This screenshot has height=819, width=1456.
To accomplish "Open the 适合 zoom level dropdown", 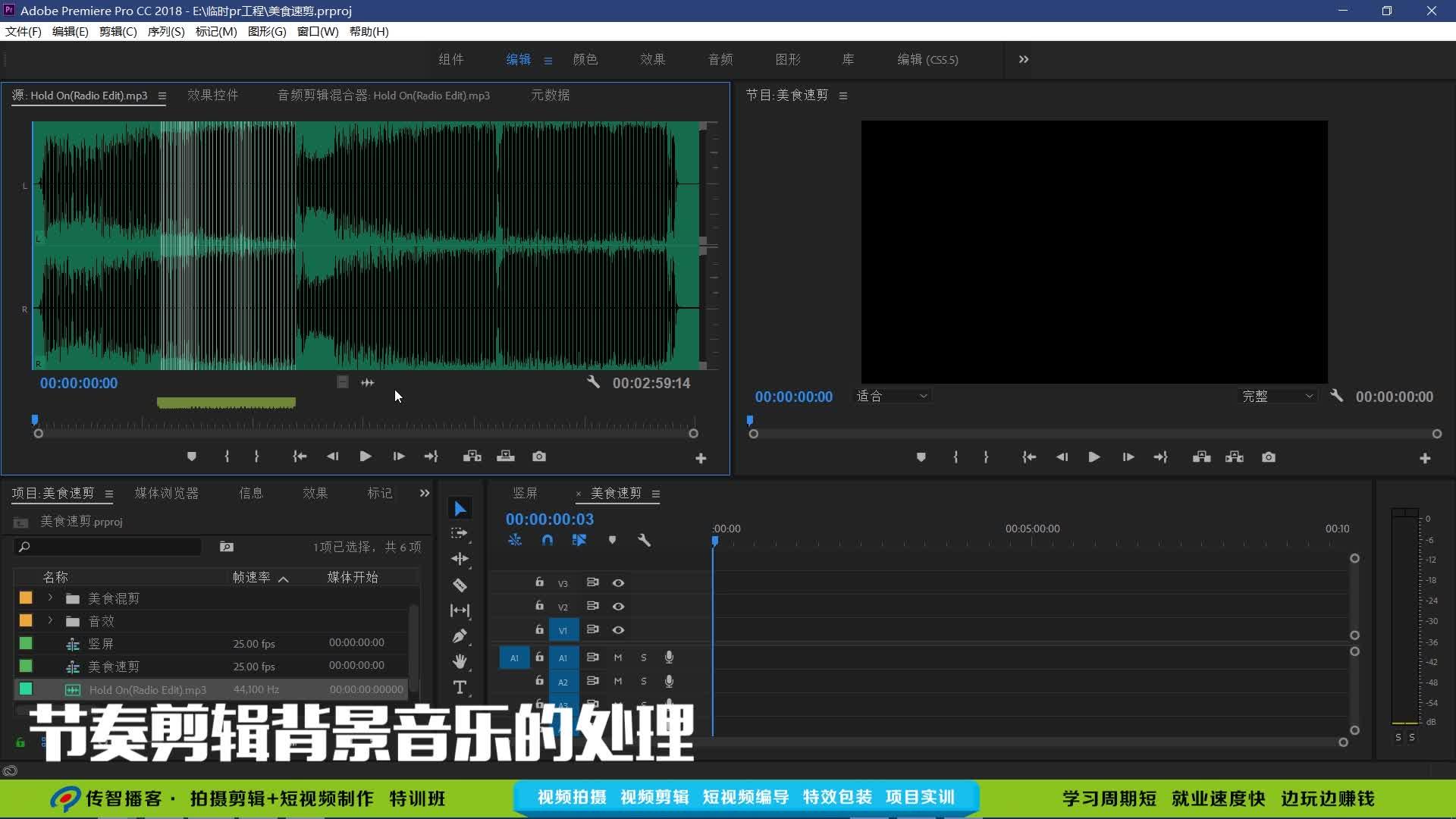I will point(893,396).
